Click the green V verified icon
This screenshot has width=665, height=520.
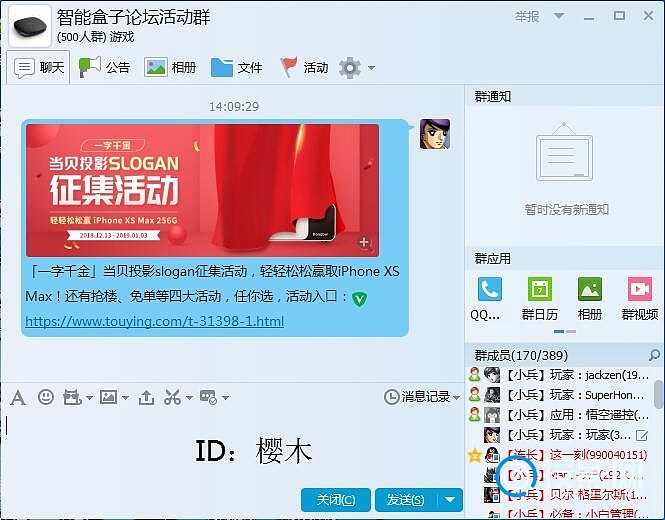360,299
